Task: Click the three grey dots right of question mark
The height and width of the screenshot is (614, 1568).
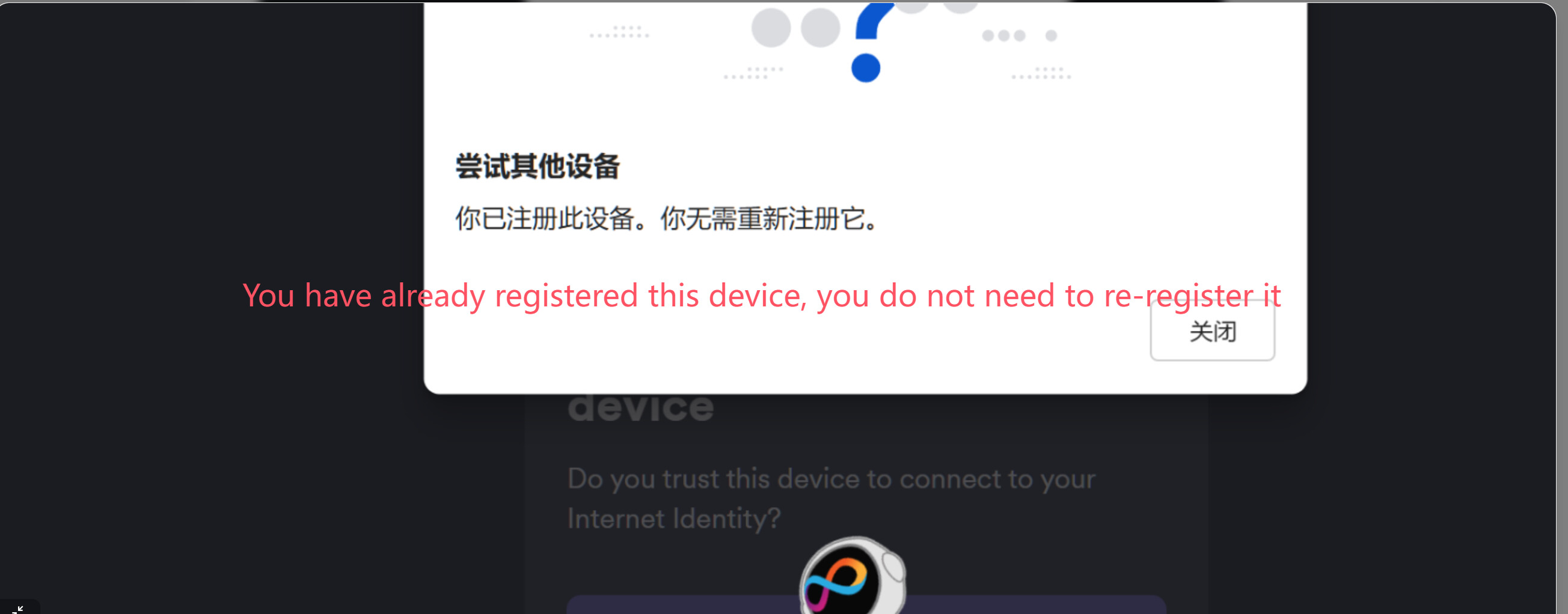Action: [x=1003, y=36]
